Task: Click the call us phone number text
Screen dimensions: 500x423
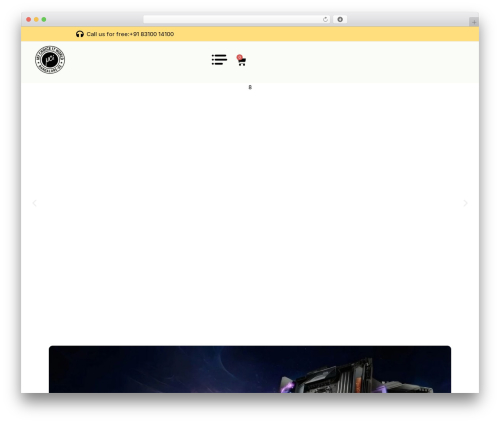Action: [130, 34]
